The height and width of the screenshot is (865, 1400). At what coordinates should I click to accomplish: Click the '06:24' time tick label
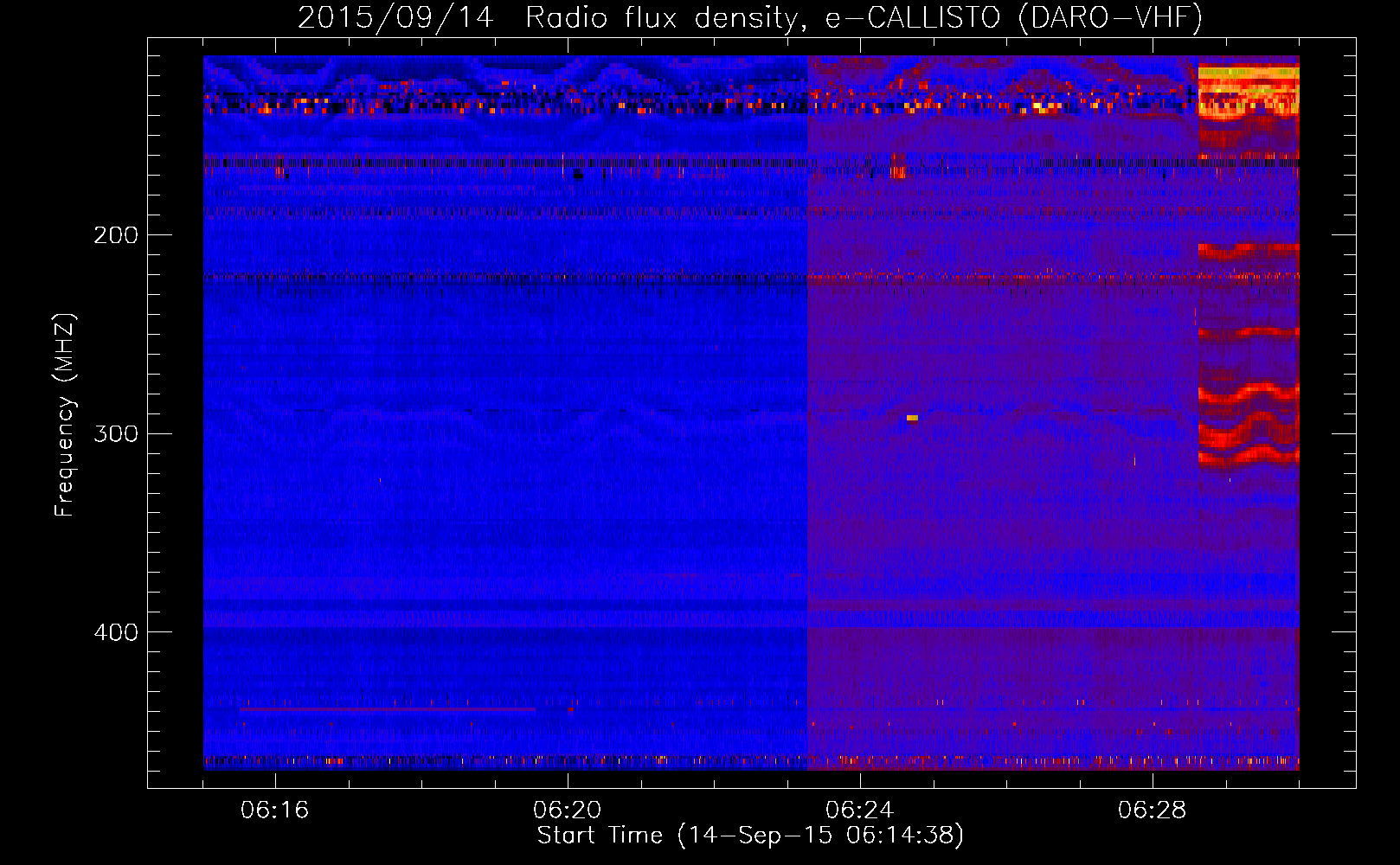click(x=860, y=811)
